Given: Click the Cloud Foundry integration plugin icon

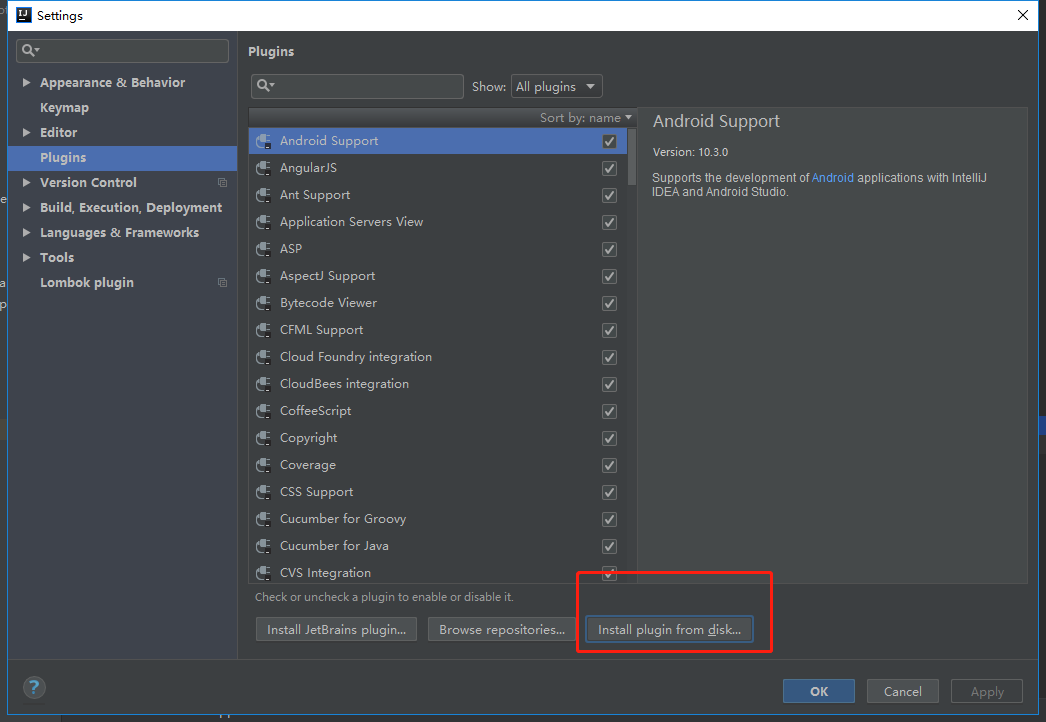Looking at the screenshot, I should 264,357.
